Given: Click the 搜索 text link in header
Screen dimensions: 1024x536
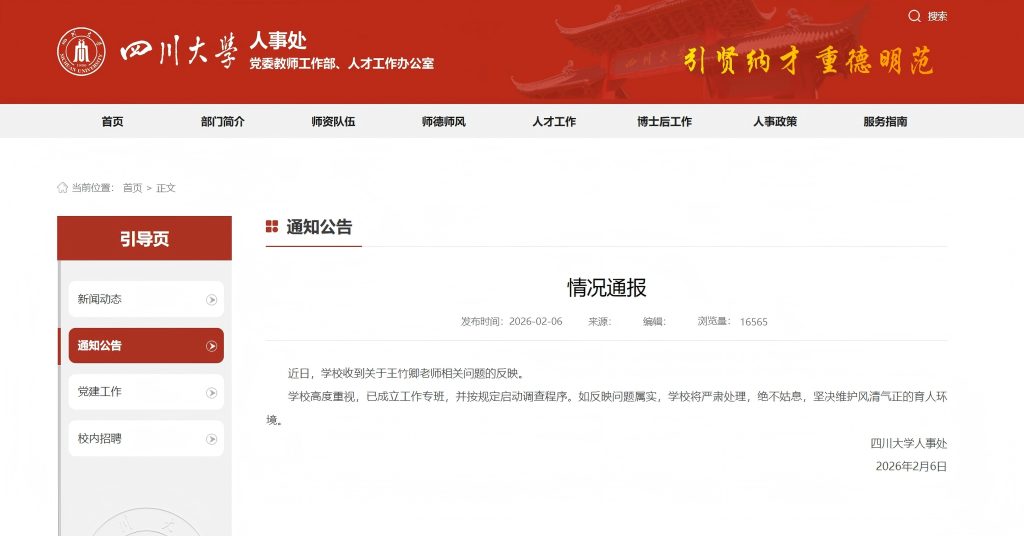Looking at the screenshot, I should 937,16.
